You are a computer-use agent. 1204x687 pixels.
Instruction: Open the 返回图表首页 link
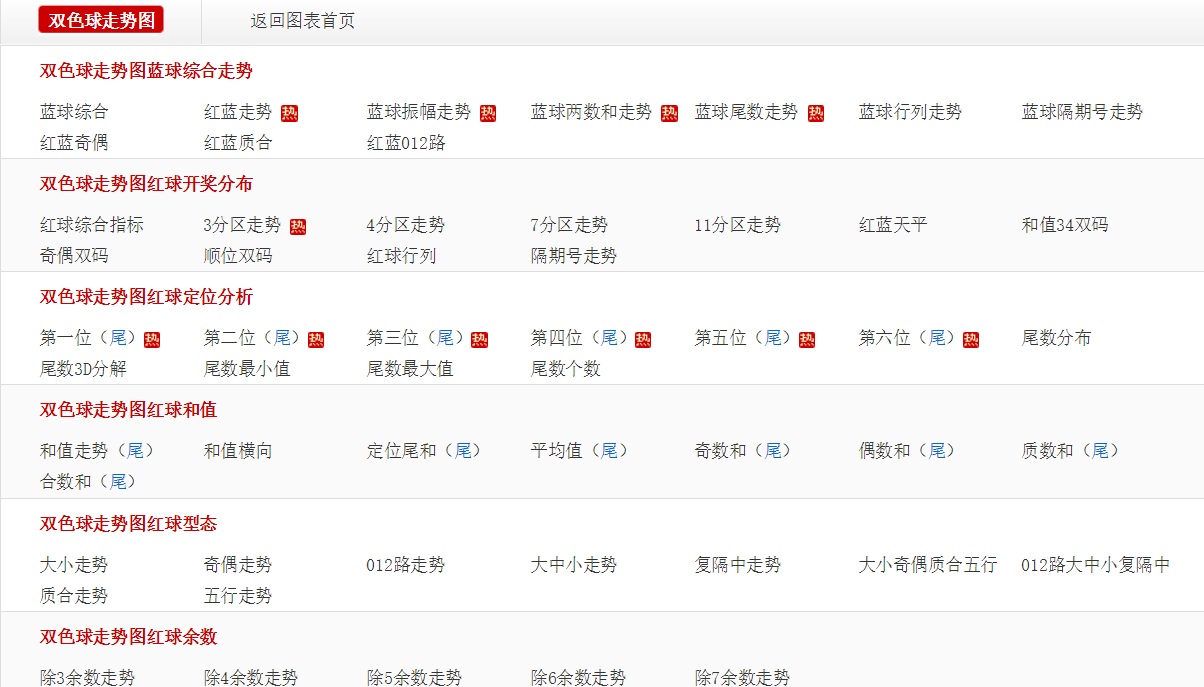coord(302,21)
